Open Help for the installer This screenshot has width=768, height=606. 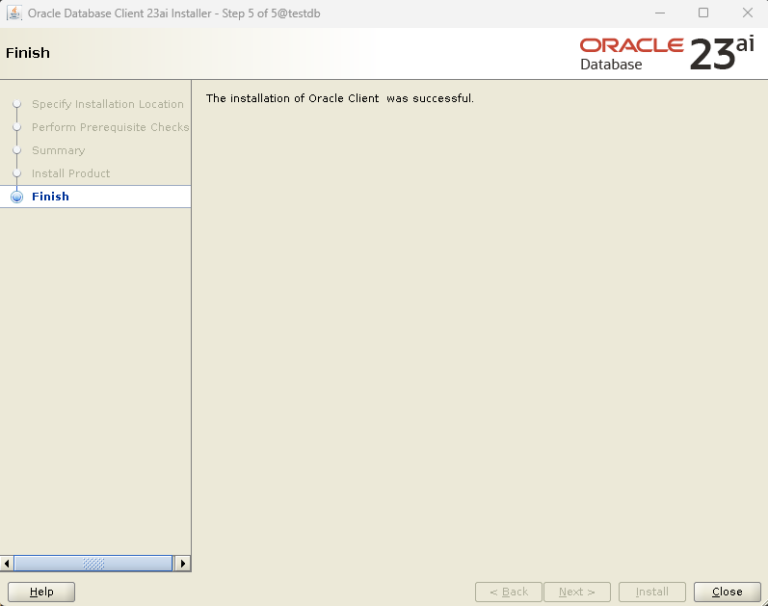[41, 592]
